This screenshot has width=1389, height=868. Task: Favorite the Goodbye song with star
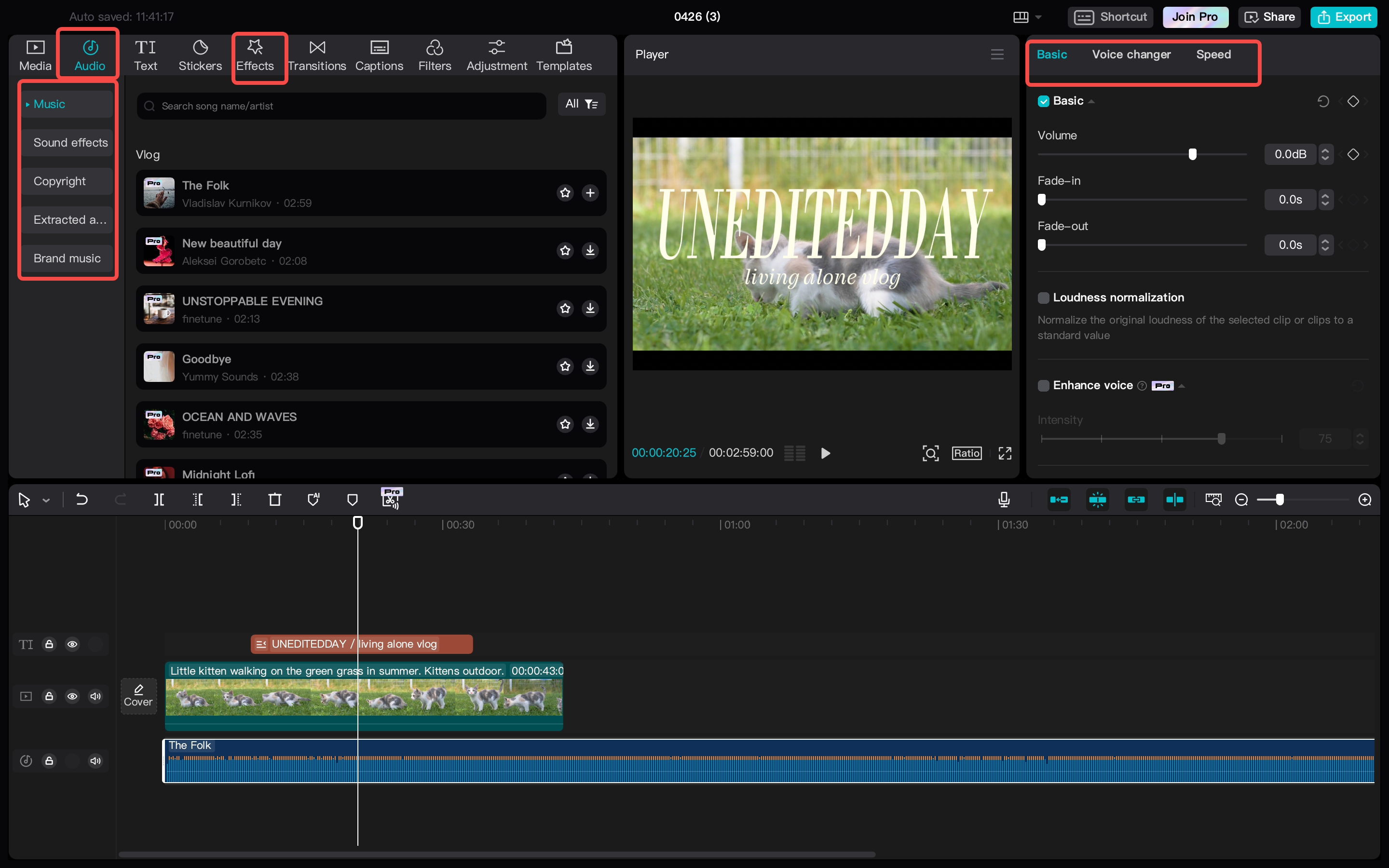[x=565, y=366]
